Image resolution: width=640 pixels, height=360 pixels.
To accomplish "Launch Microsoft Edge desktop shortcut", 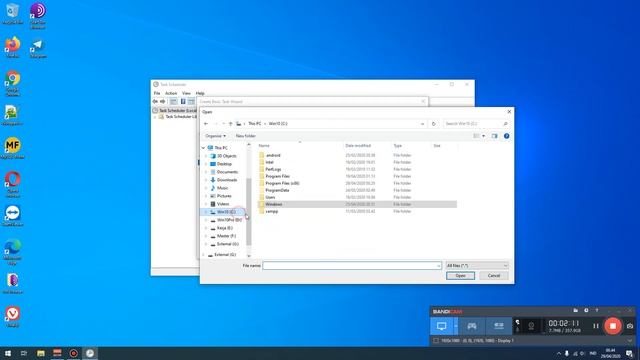I will tap(13, 252).
